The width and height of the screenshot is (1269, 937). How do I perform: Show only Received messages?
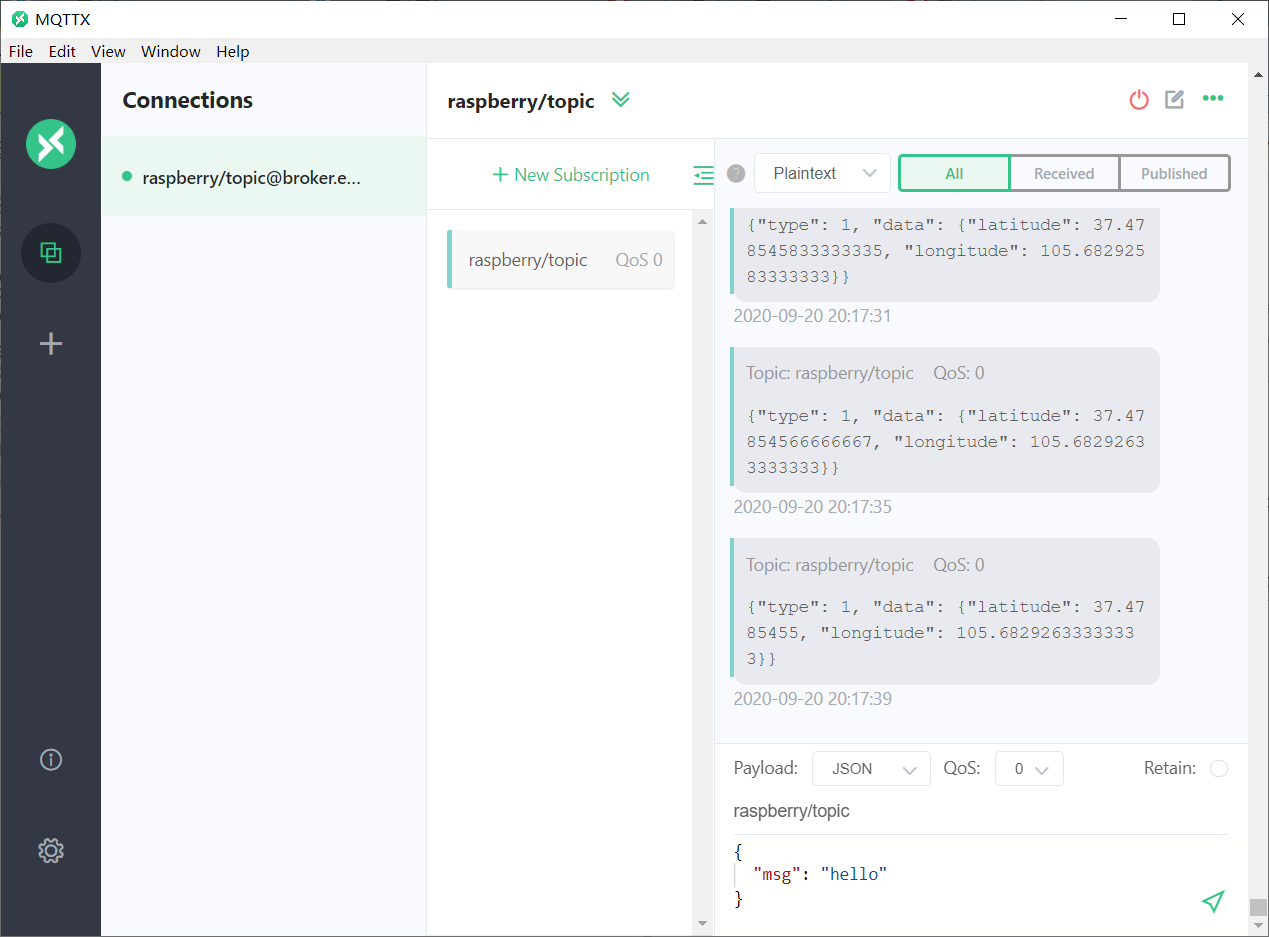(x=1064, y=173)
